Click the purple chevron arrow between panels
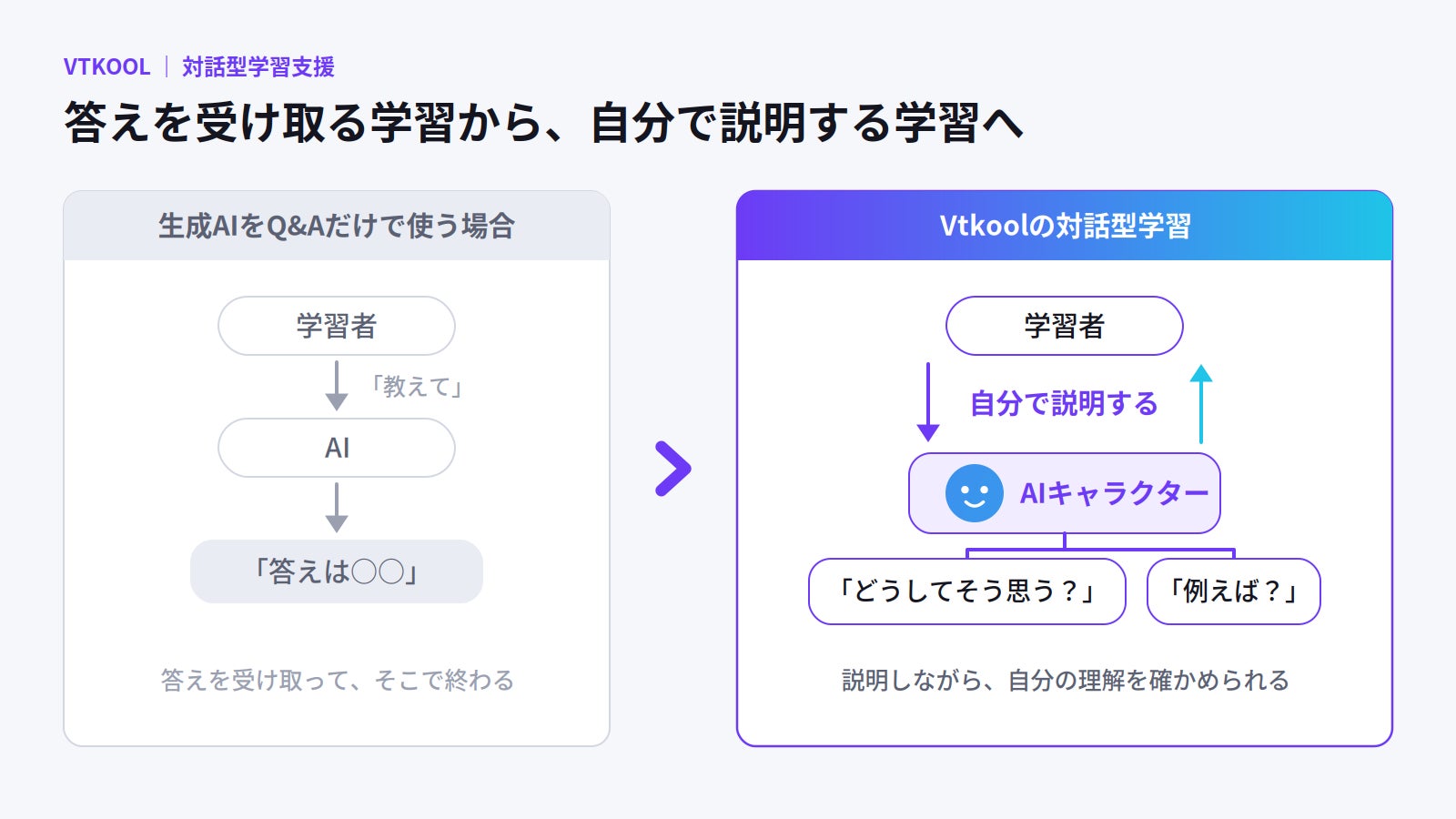 pos(673,469)
